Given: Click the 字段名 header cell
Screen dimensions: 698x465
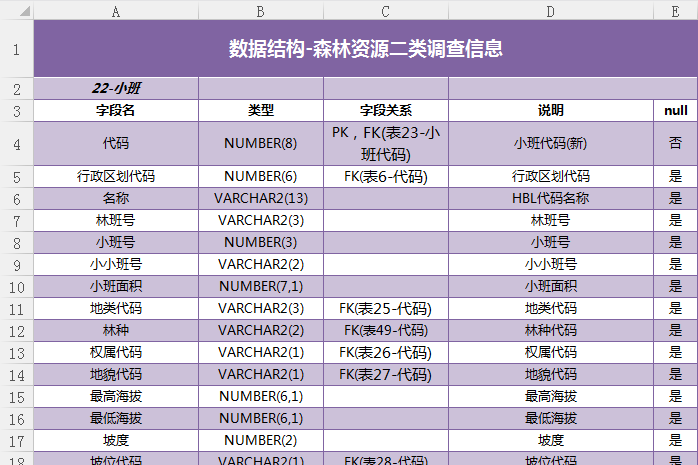Looking at the screenshot, I should 116,110.
